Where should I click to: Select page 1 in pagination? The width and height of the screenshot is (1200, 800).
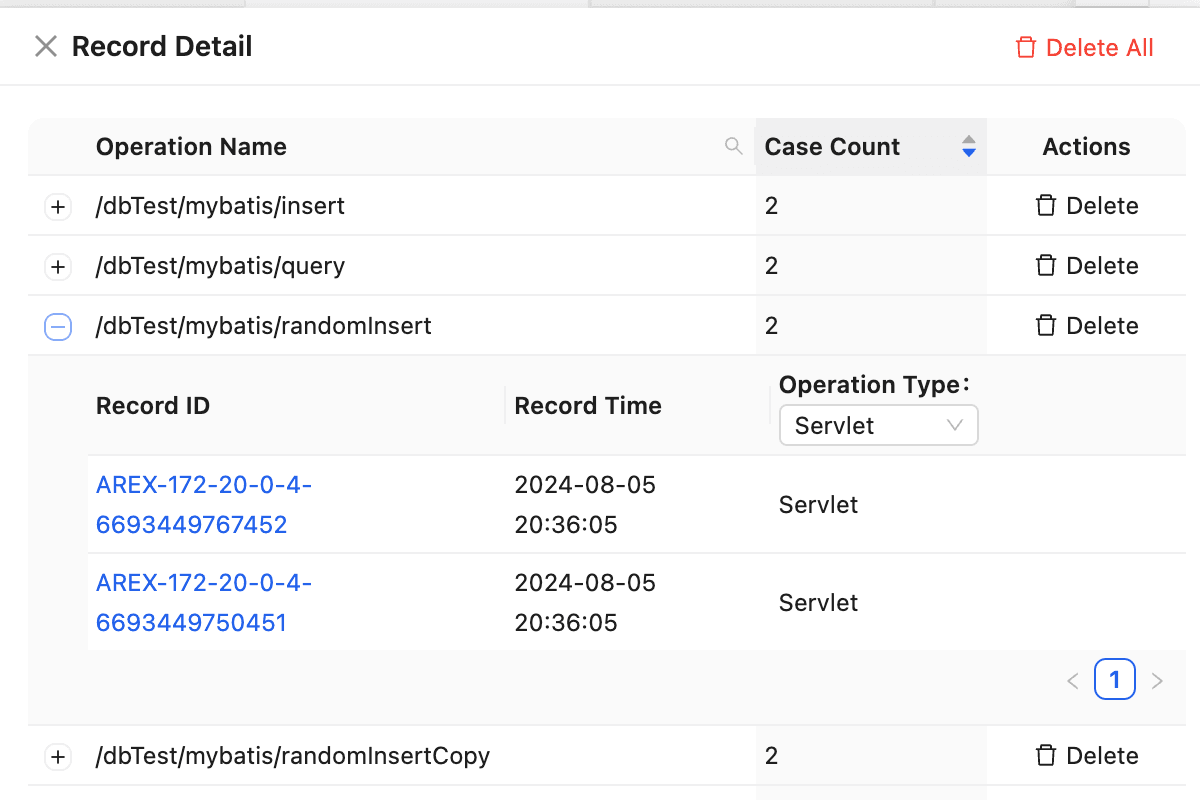coord(1114,681)
